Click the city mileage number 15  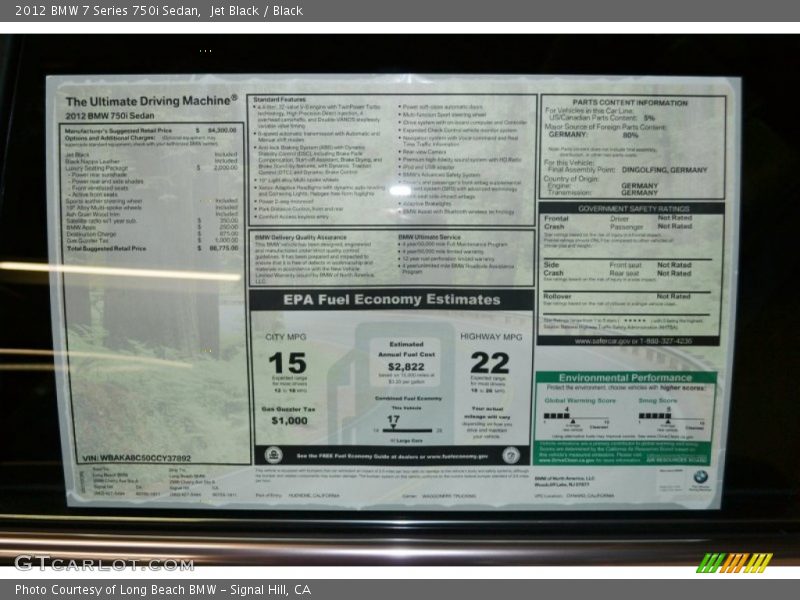click(x=287, y=363)
